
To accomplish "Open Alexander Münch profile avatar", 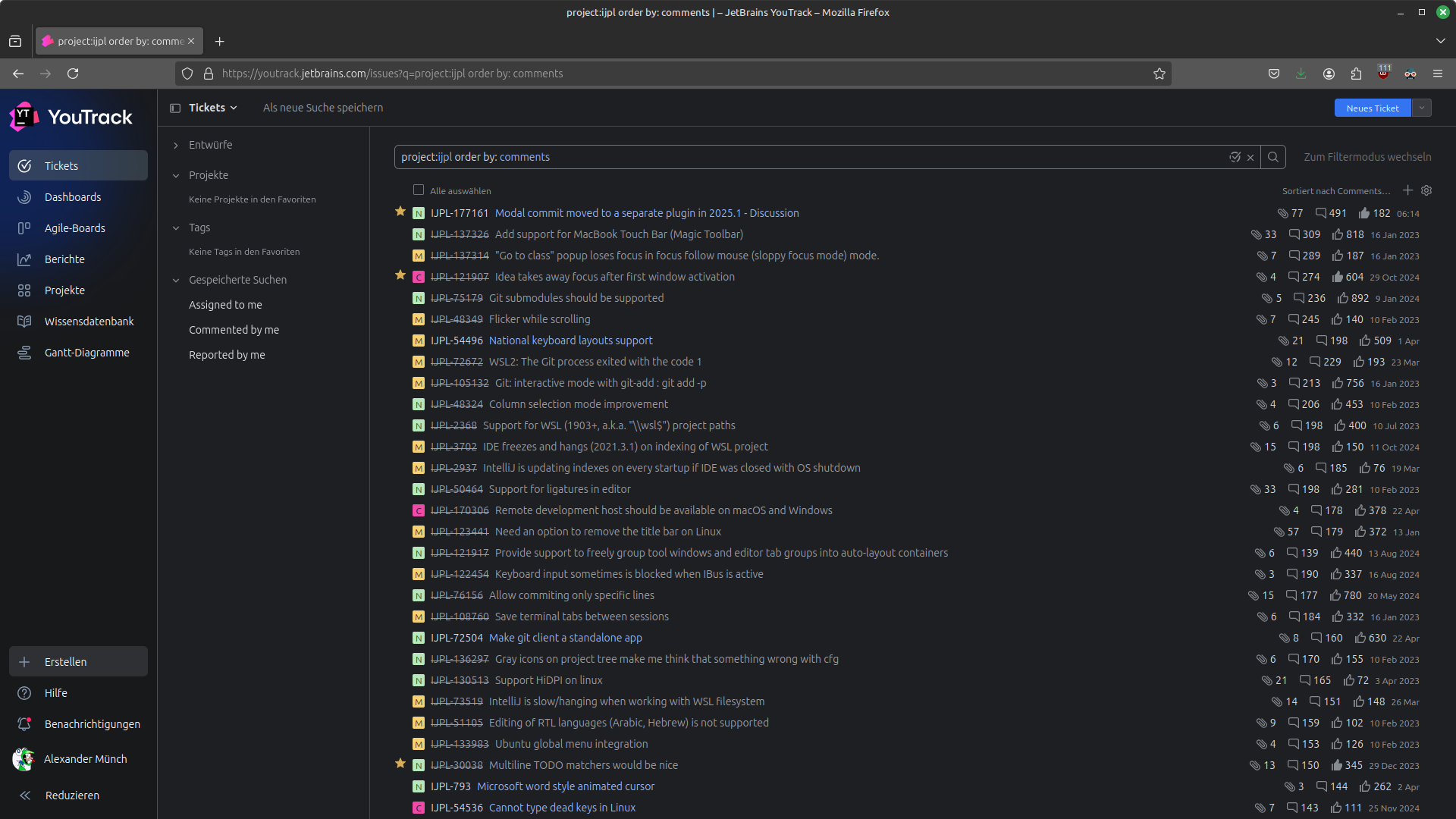I will (24, 758).
